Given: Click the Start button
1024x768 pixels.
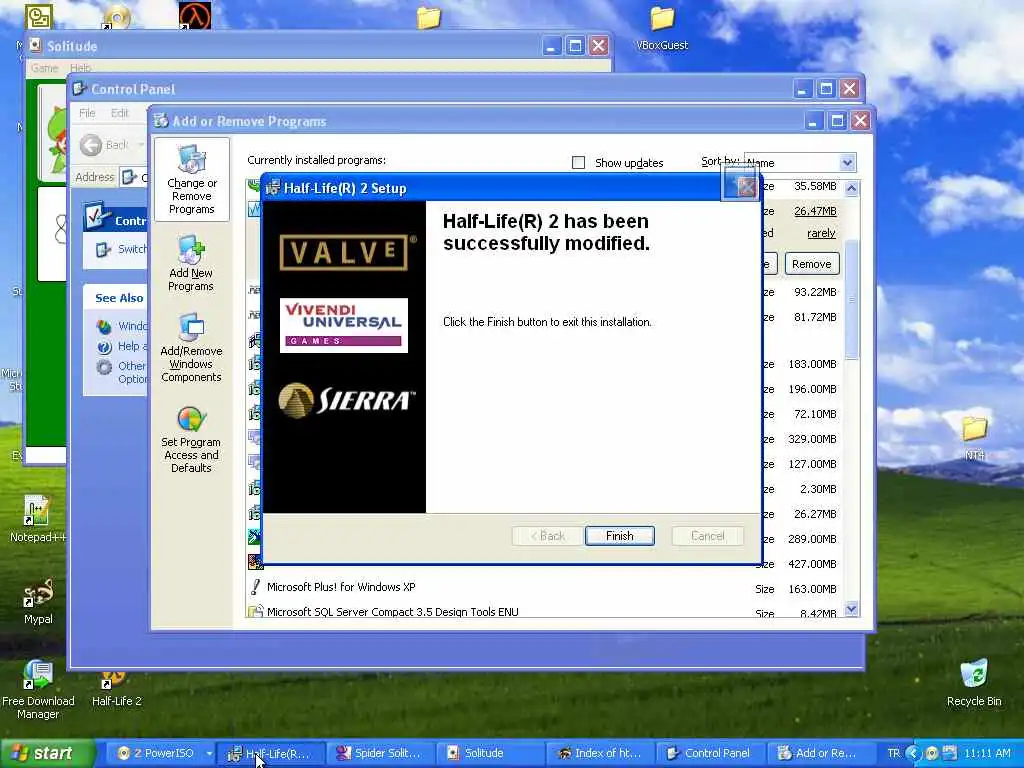Looking at the screenshot, I should (x=46, y=753).
